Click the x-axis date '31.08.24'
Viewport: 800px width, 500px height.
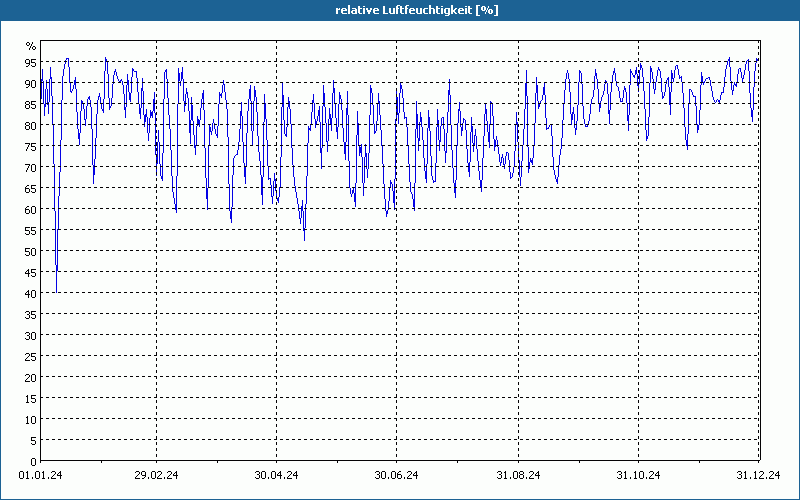tap(518, 475)
